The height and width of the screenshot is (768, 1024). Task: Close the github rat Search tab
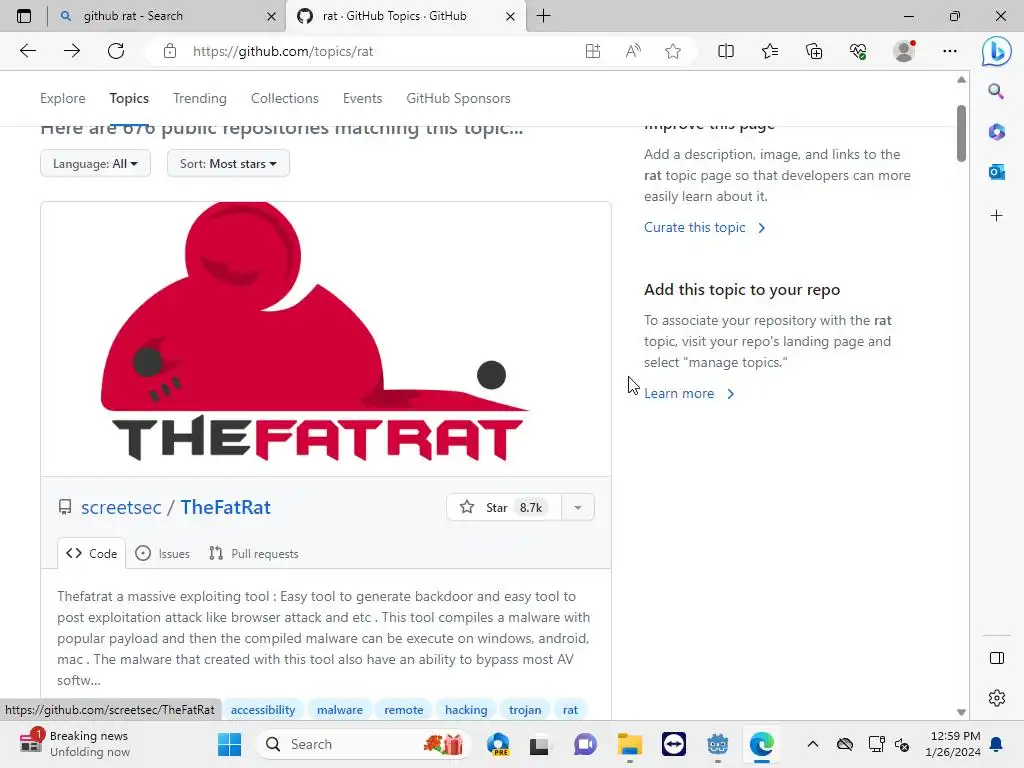point(272,16)
